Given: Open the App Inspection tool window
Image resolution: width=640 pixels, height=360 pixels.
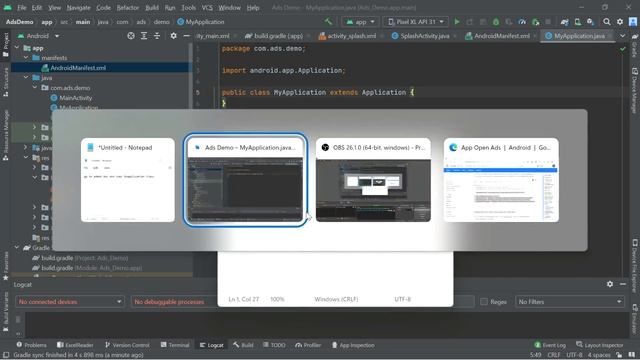Looking at the screenshot, I should (x=353, y=345).
